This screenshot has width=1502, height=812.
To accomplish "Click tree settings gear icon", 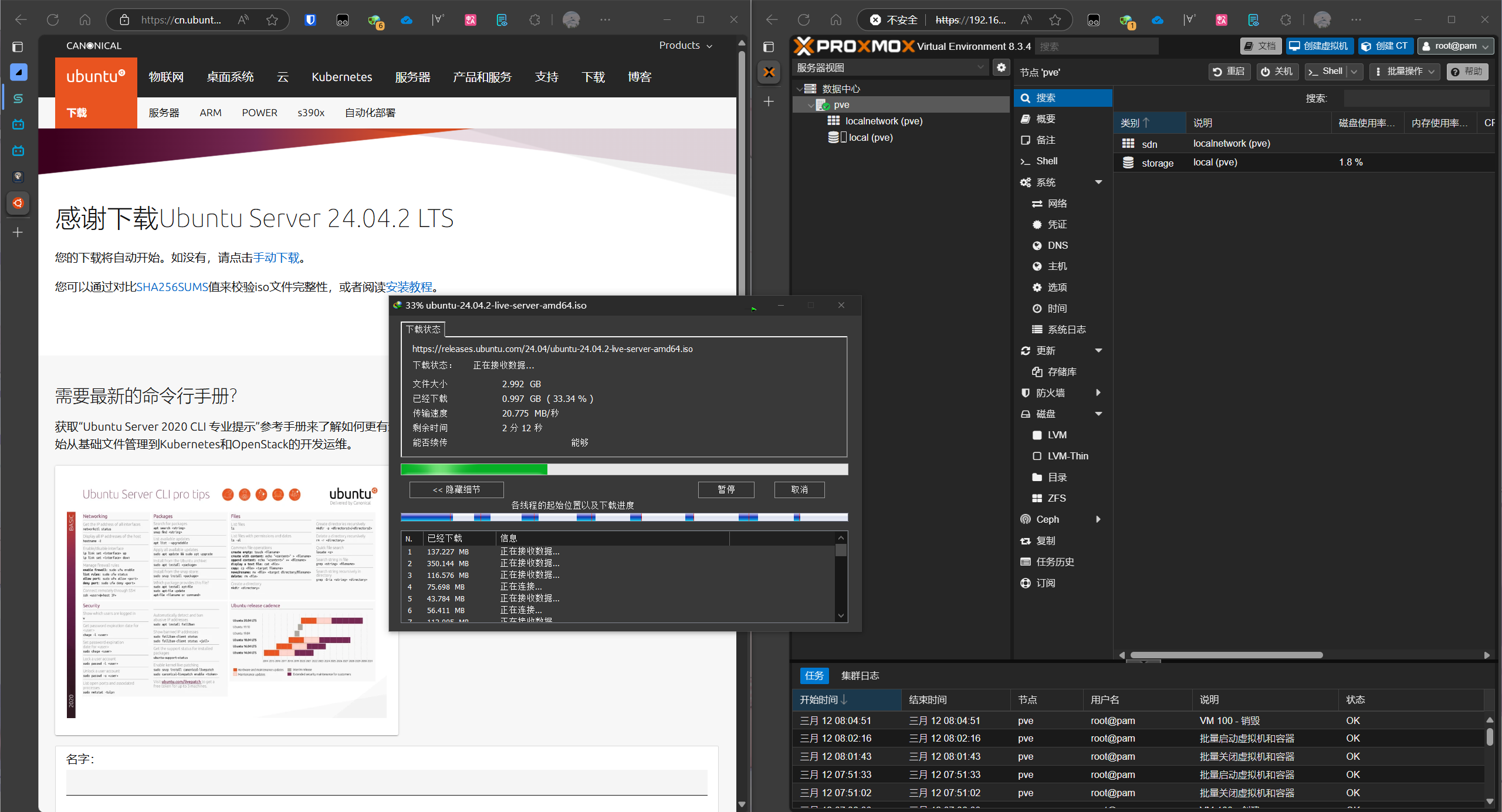I will click(x=1001, y=68).
